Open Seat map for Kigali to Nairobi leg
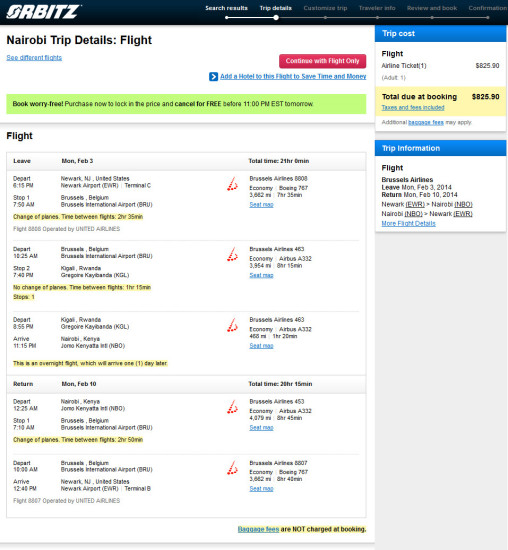Screen dimensions: 508x550 point(261,346)
